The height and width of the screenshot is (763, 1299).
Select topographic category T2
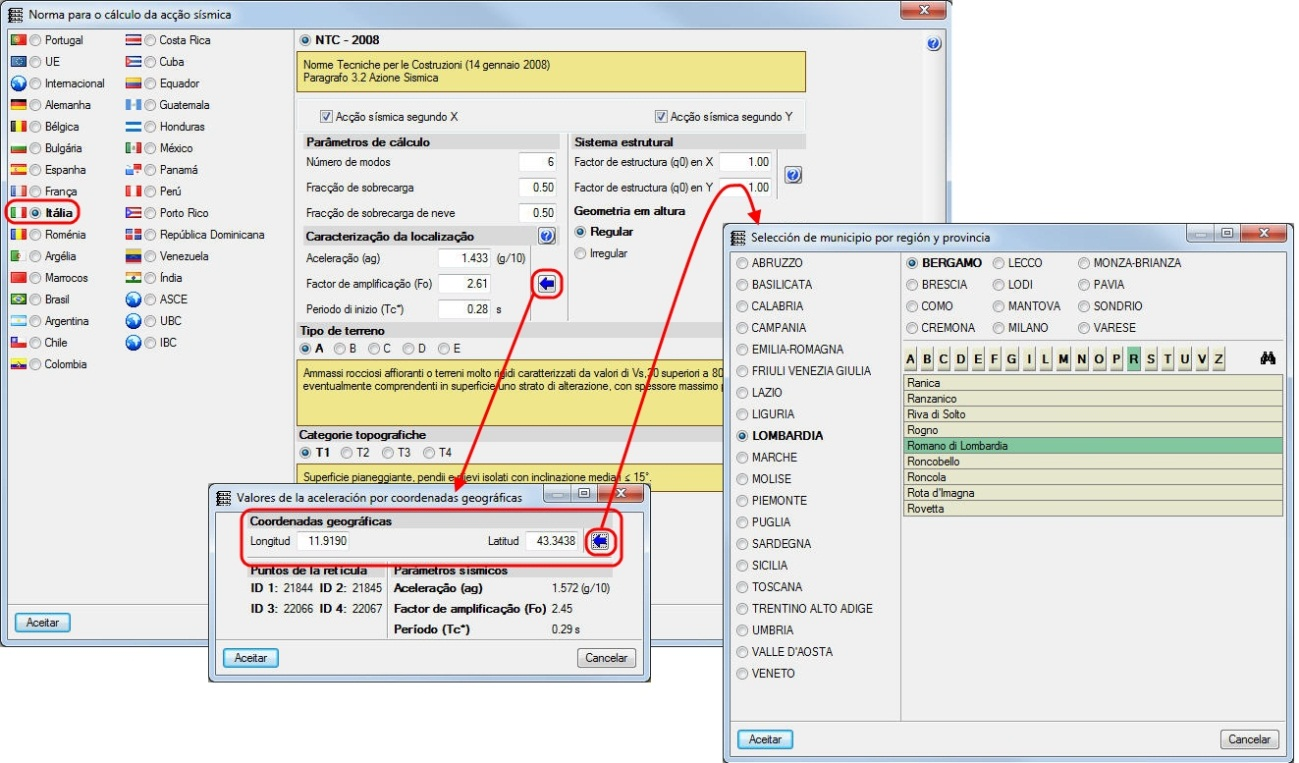pyautogui.click(x=348, y=452)
